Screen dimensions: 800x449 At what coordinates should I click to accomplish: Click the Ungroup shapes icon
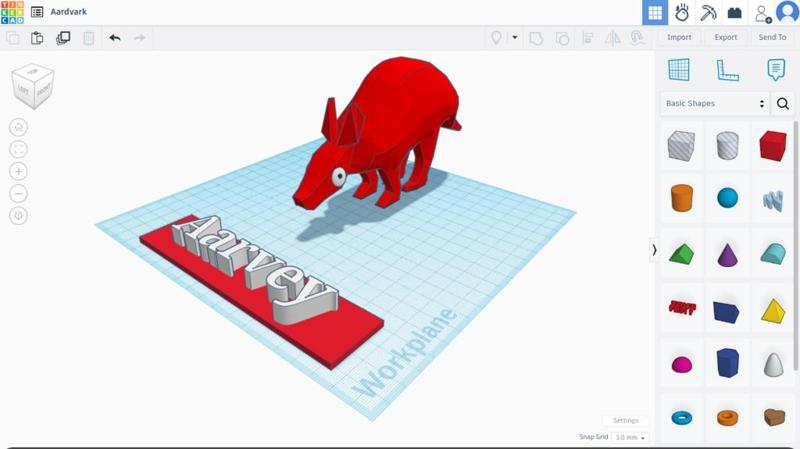pos(562,38)
